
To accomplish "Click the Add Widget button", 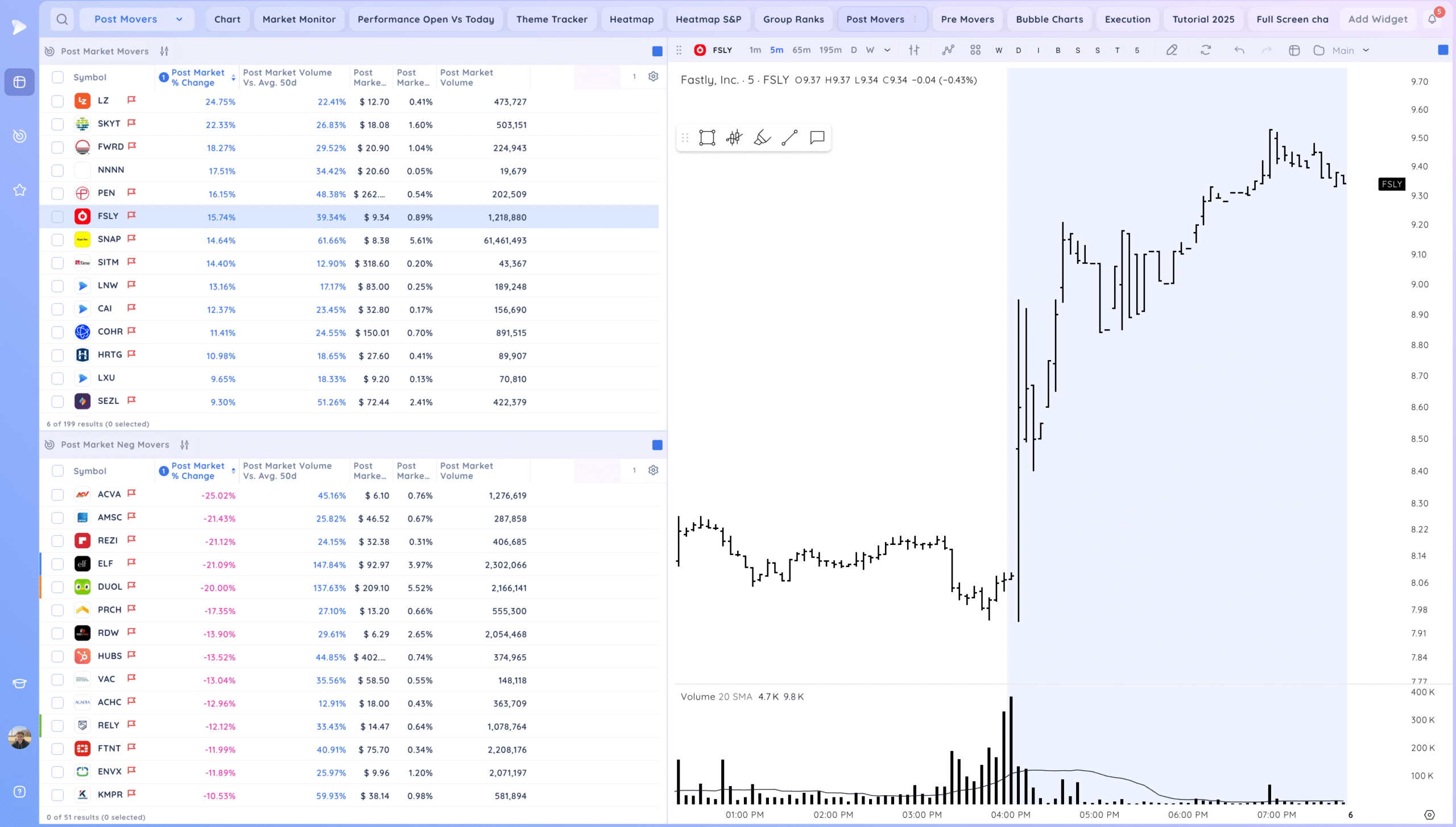I will point(1378,19).
